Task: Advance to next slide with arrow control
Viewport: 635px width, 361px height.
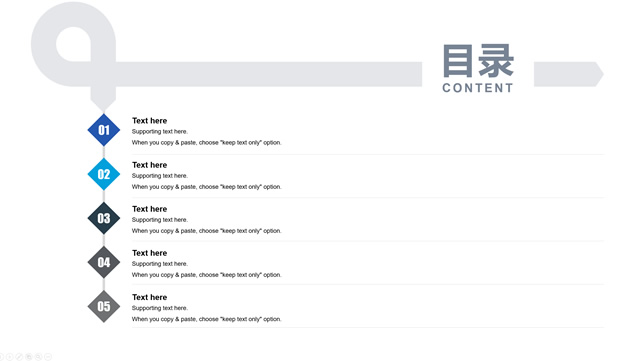Action: click(10, 357)
